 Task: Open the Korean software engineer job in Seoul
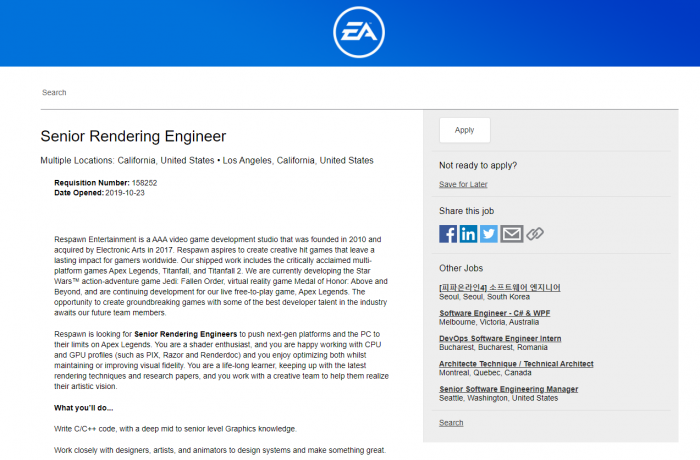(x=500, y=288)
